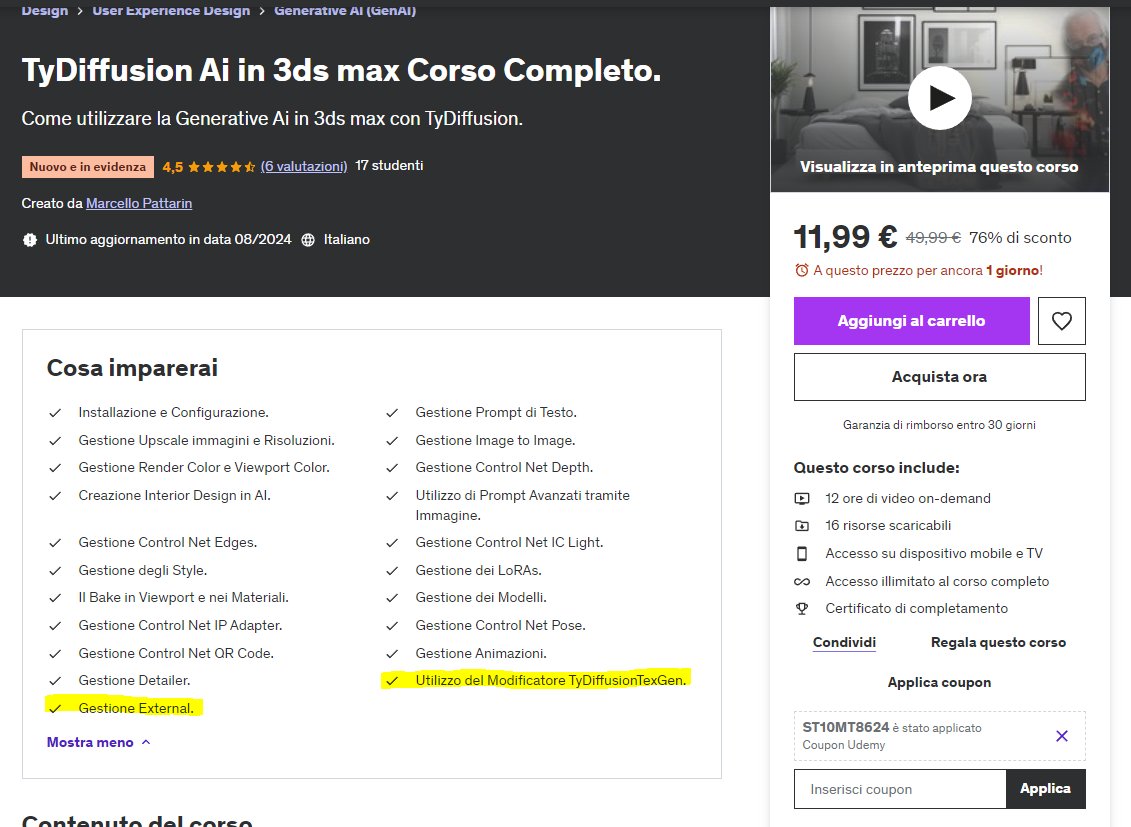Open the 6 valutazioni ratings link
The image size is (1131, 827).
coord(301,165)
